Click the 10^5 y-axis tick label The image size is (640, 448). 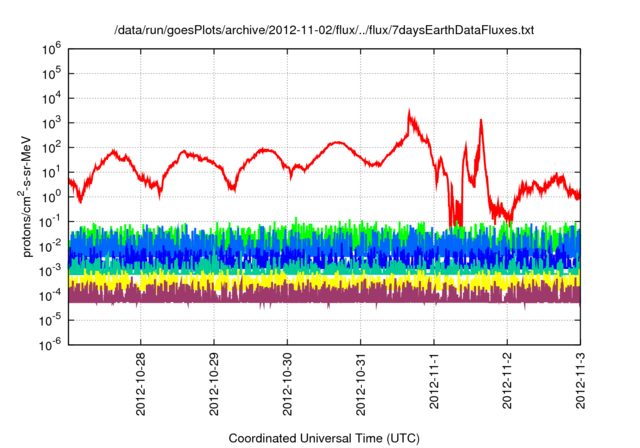[51, 73]
